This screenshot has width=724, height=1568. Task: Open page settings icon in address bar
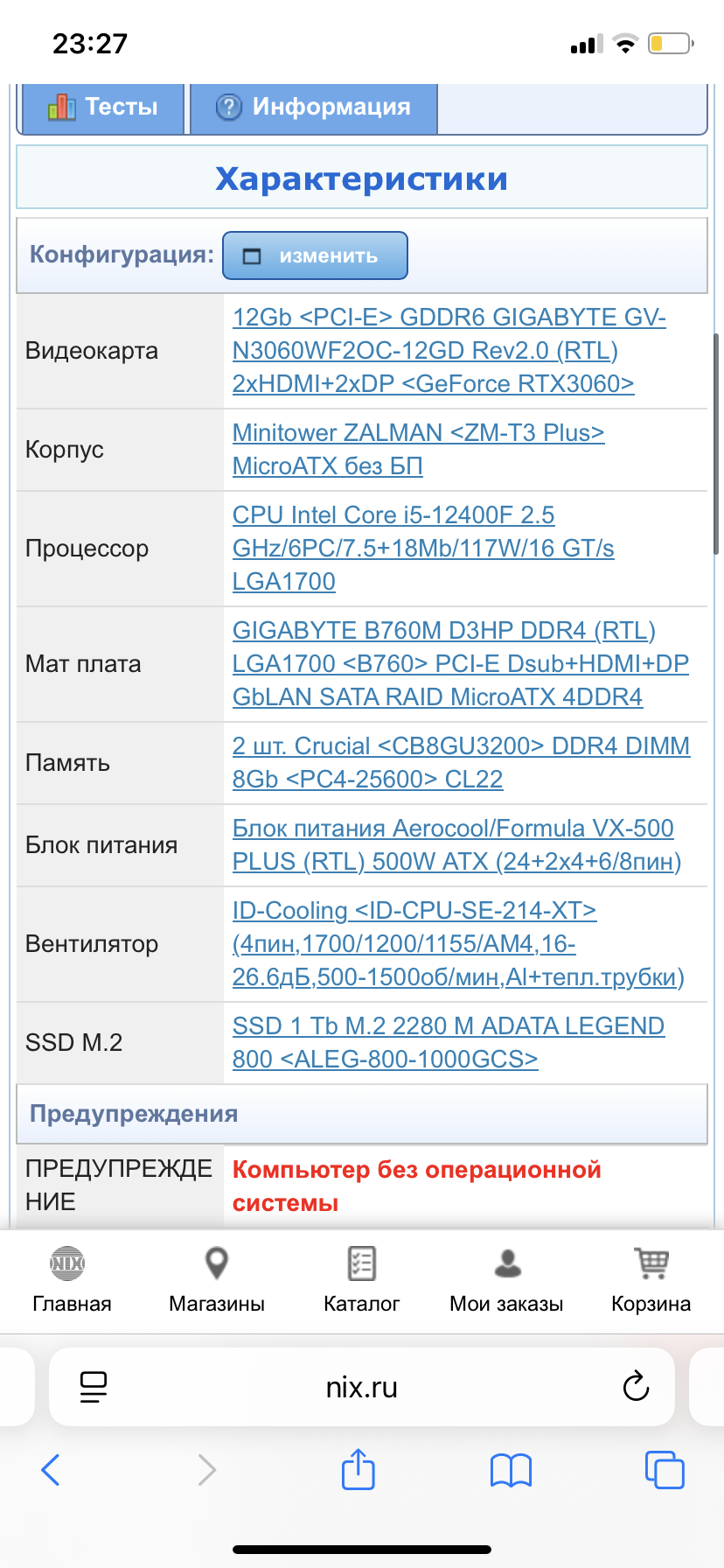[93, 1387]
